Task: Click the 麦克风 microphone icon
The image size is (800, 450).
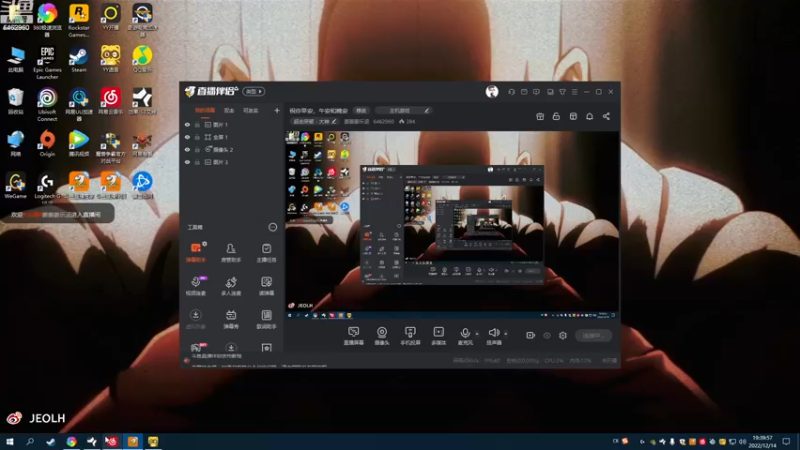Action: (x=465, y=333)
